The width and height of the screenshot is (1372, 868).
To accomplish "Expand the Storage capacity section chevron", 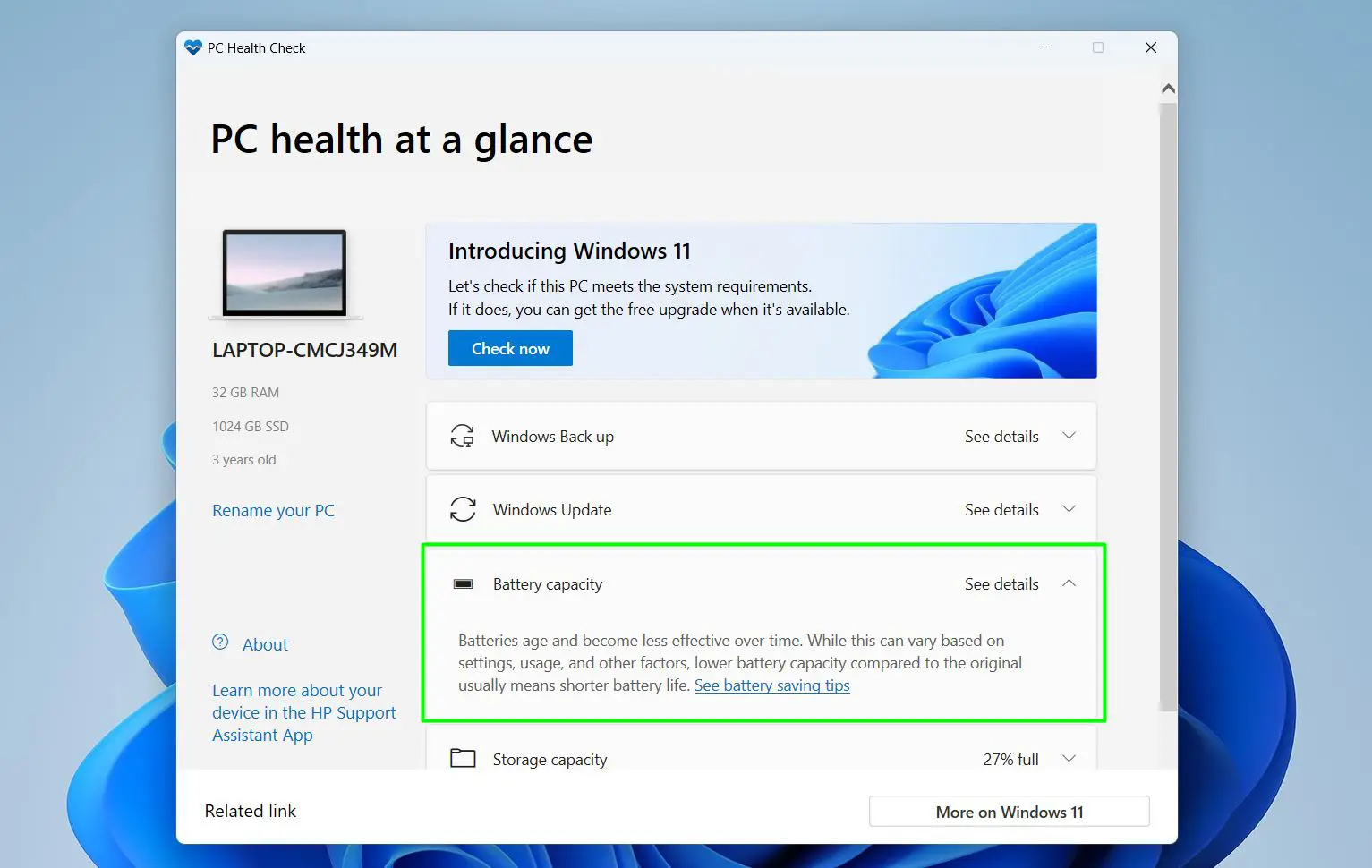I will (1069, 759).
